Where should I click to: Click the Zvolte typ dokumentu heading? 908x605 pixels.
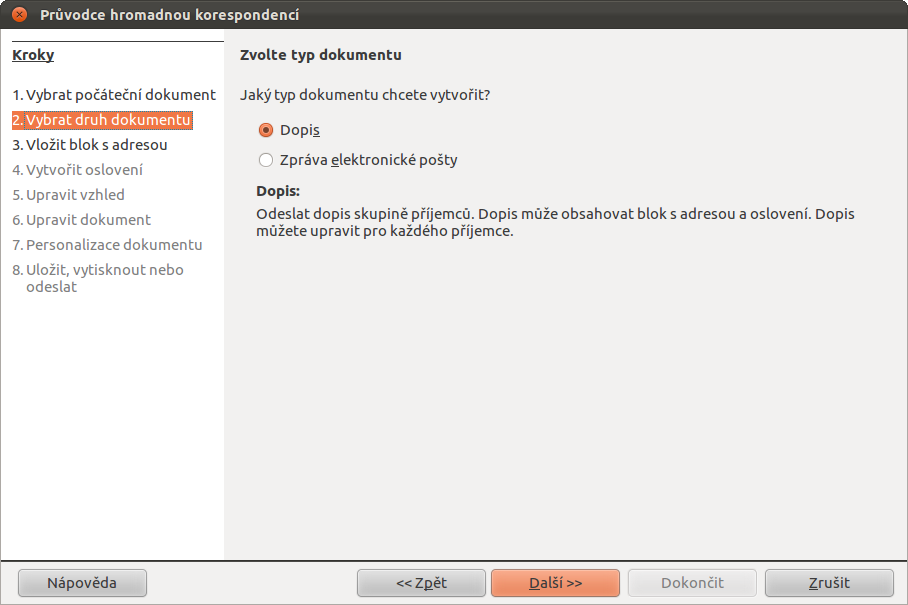pyautogui.click(x=321, y=55)
